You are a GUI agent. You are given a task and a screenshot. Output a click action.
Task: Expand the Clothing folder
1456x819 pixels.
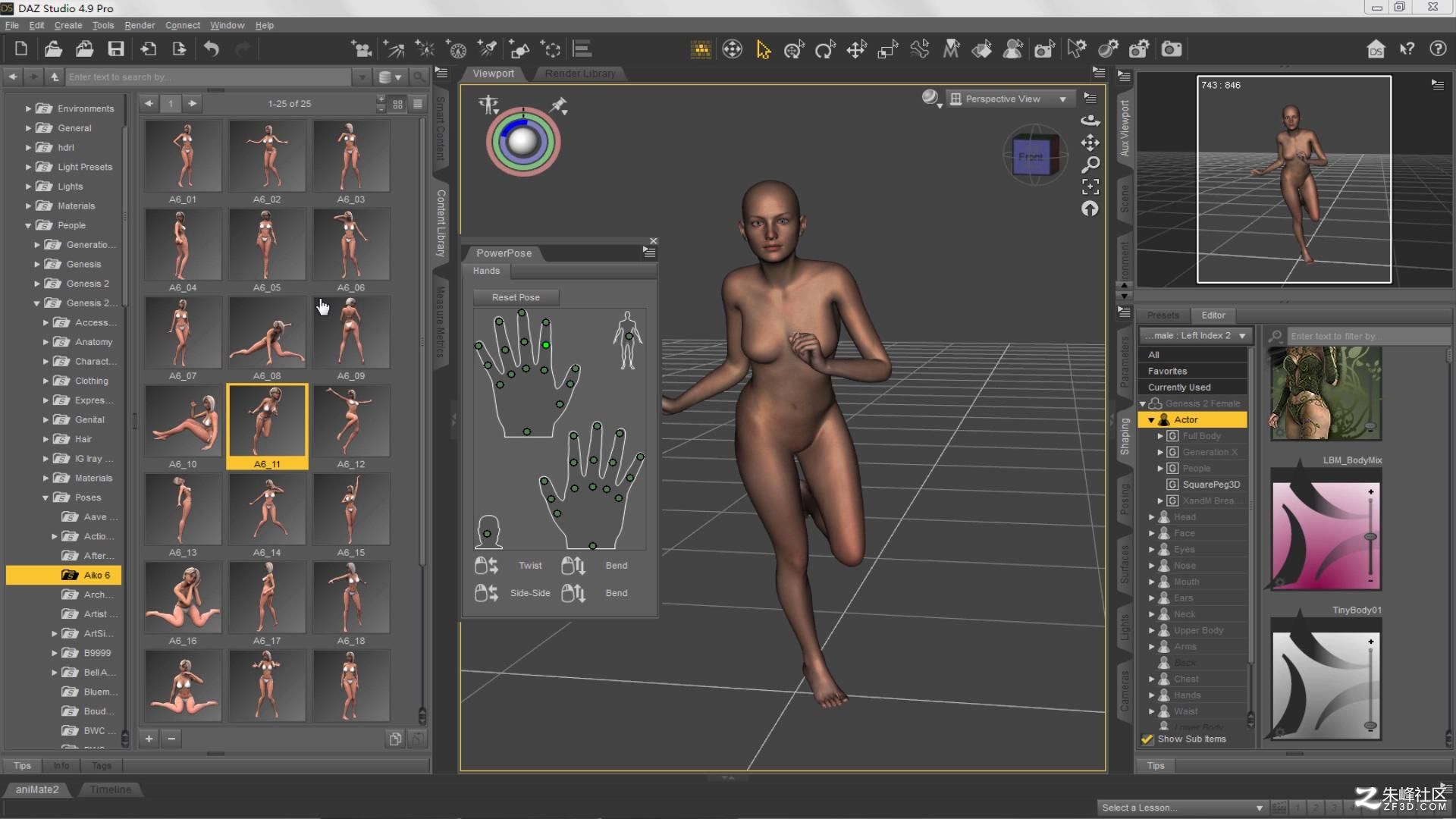coord(45,381)
